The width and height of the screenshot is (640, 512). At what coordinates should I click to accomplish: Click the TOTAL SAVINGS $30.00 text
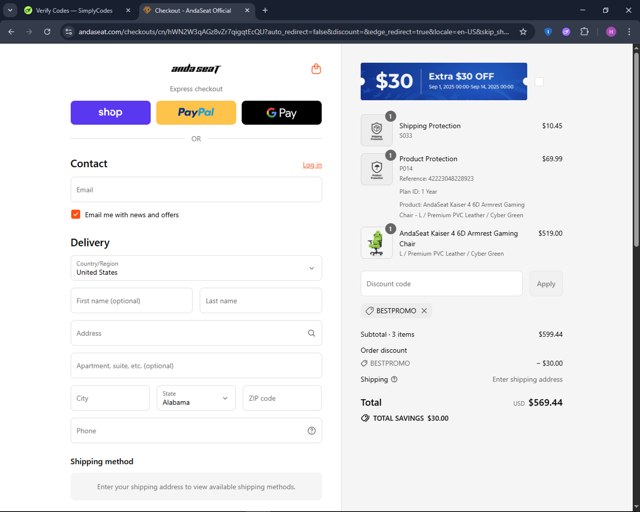(411, 418)
